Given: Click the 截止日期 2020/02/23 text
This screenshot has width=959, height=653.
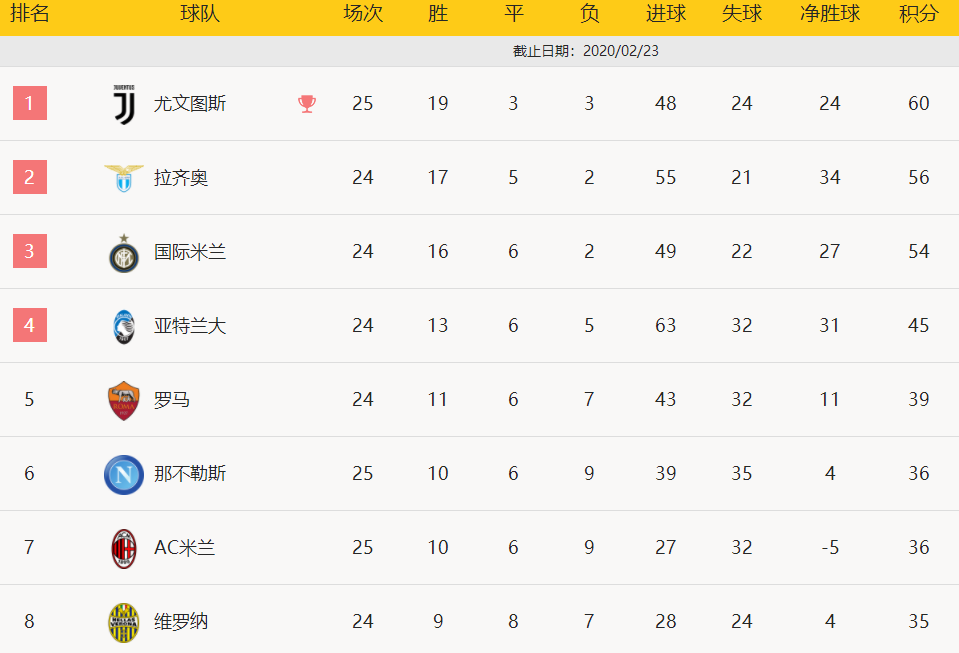Looking at the screenshot, I should coord(585,51).
